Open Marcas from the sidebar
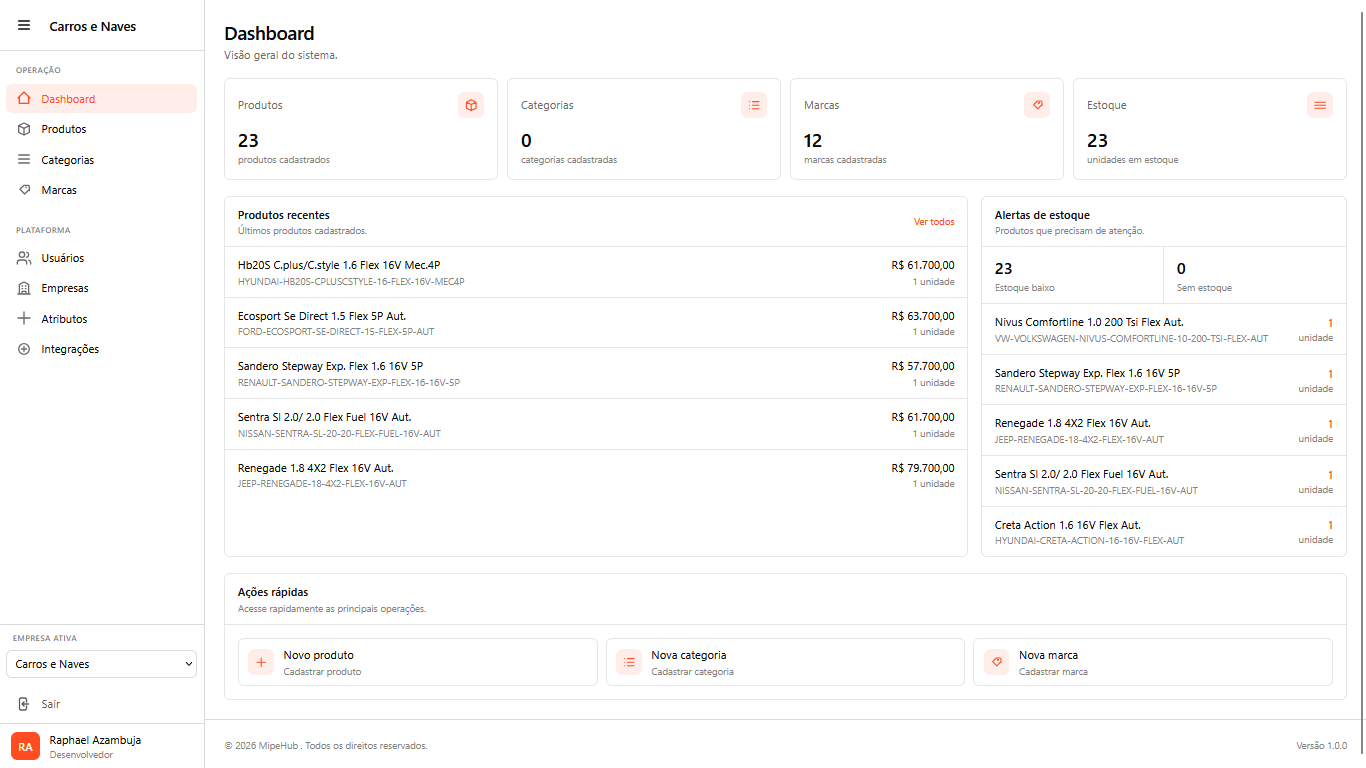 [x=101, y=190]
